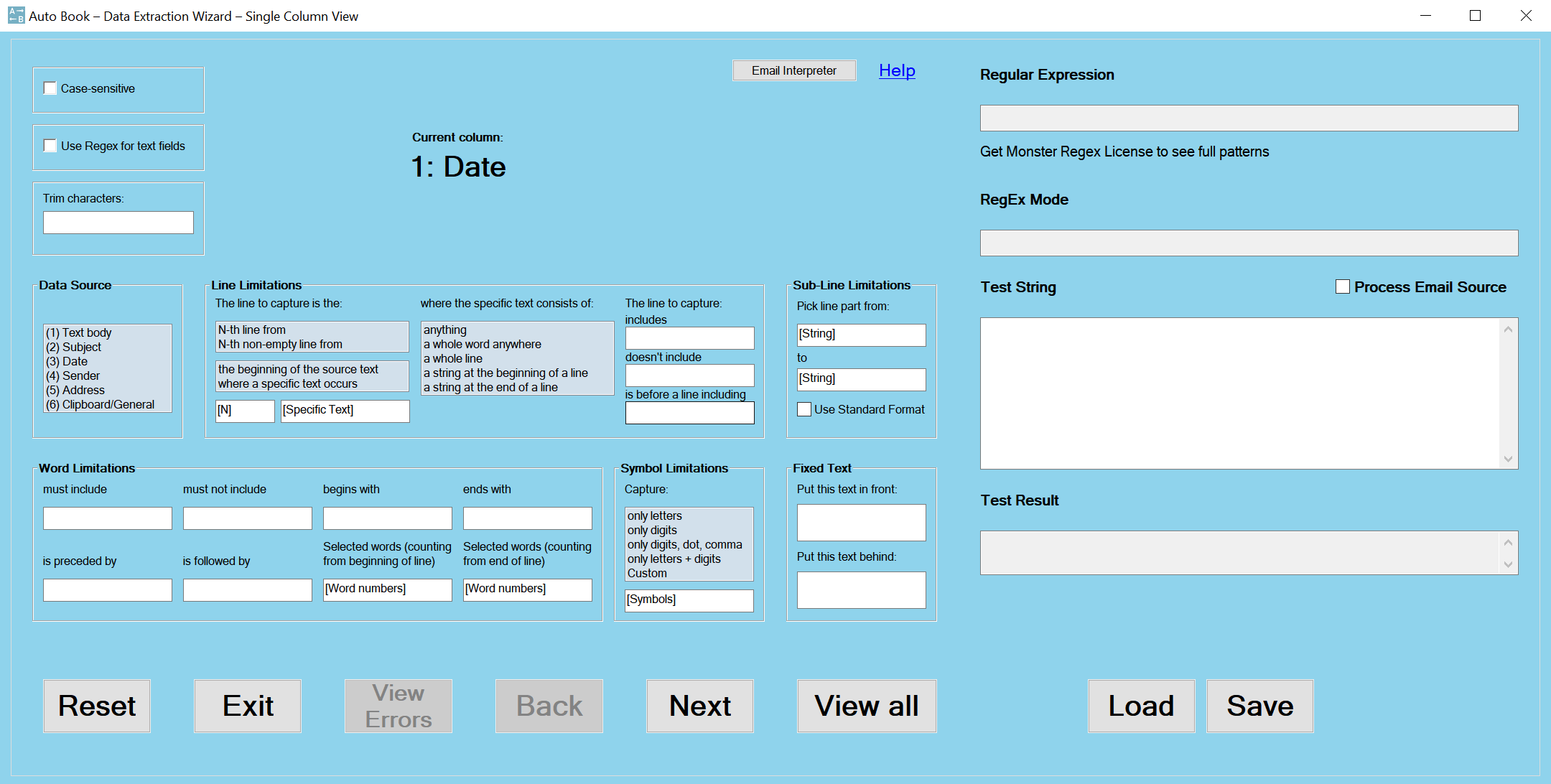
Task: Click the Trim characters input field
Action: click(118, 223)
